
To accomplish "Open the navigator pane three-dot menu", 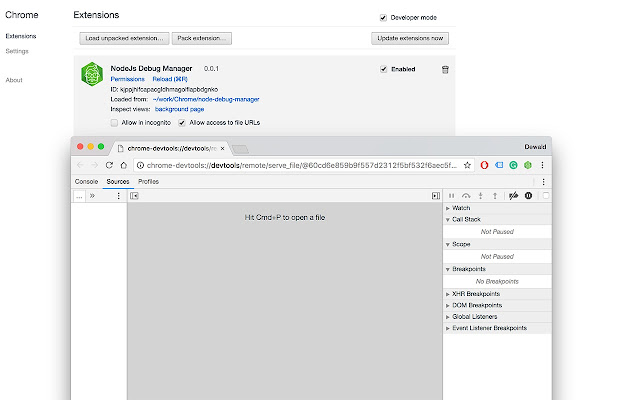I will 118,196.
